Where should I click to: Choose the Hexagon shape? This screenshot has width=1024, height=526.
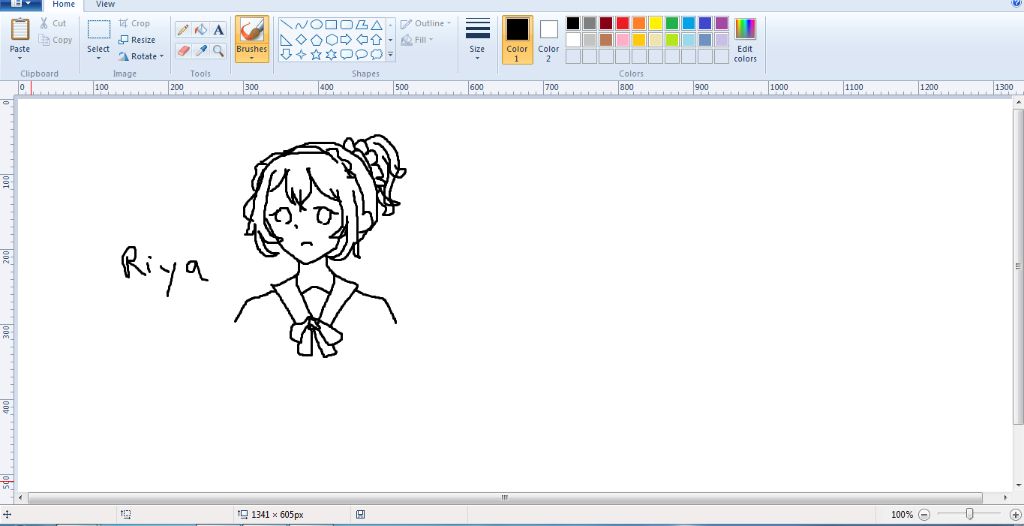[331, 40]
